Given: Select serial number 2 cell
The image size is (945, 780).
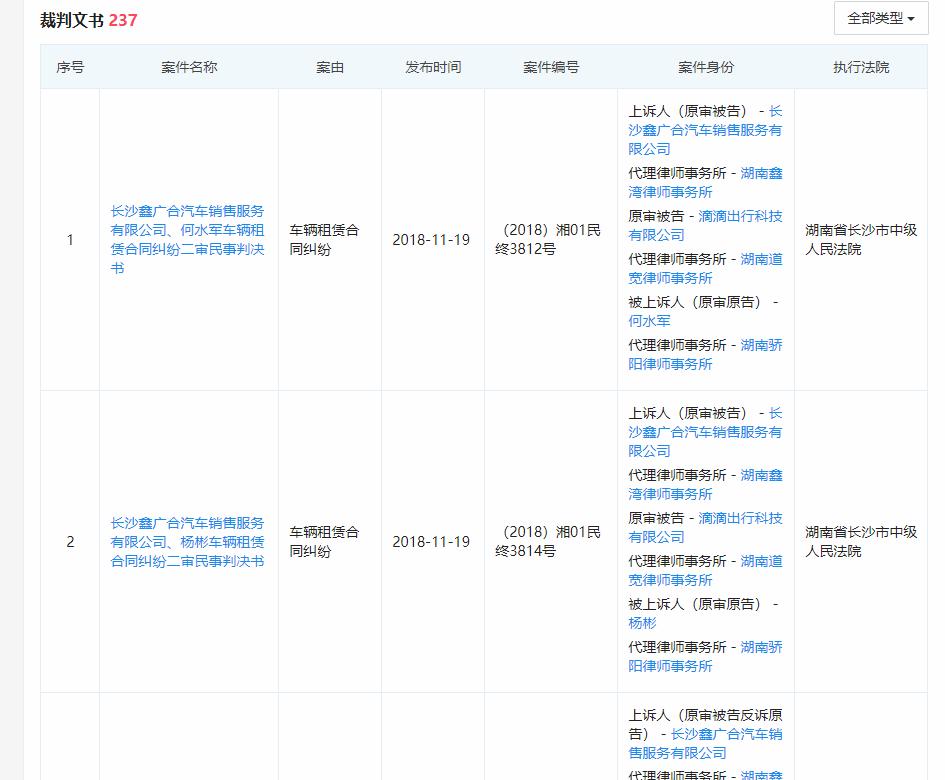Looking at the screenshot, I should click(x=70, y=542).
